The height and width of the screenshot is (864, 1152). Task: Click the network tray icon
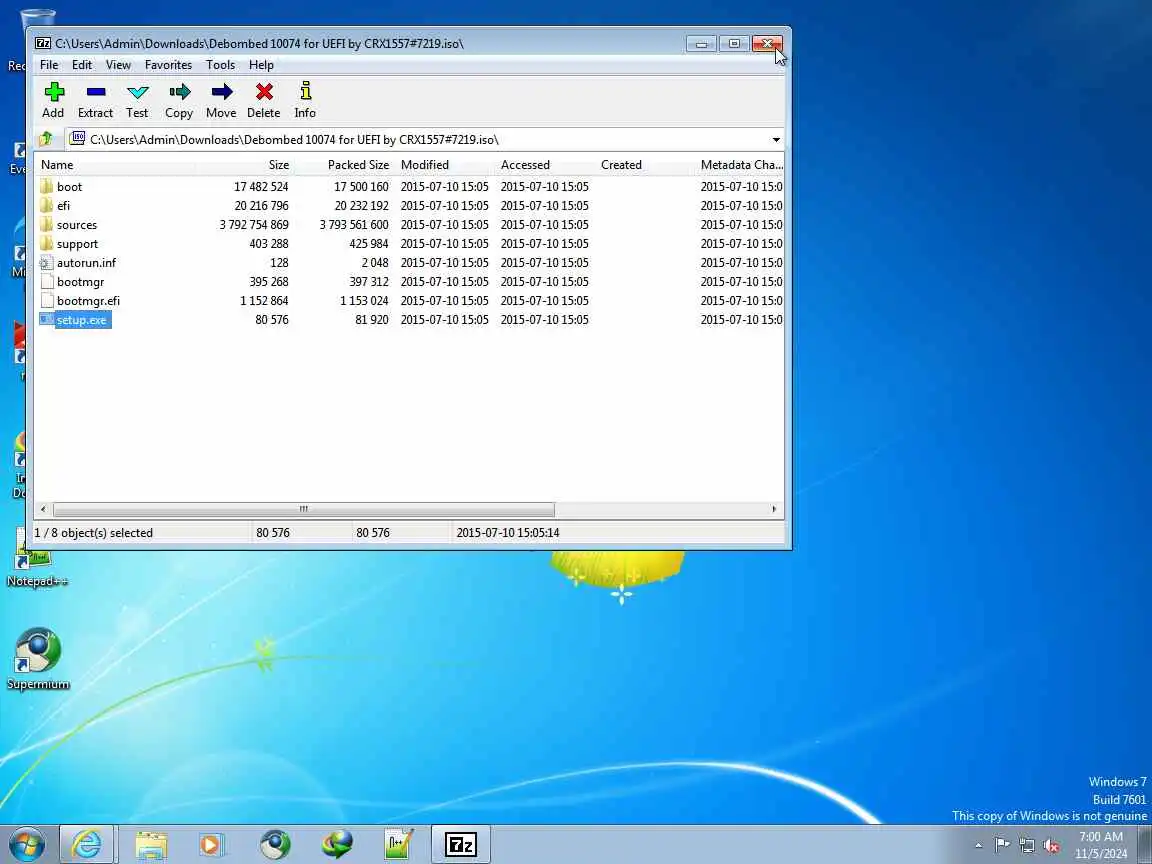click(1027, 845)
